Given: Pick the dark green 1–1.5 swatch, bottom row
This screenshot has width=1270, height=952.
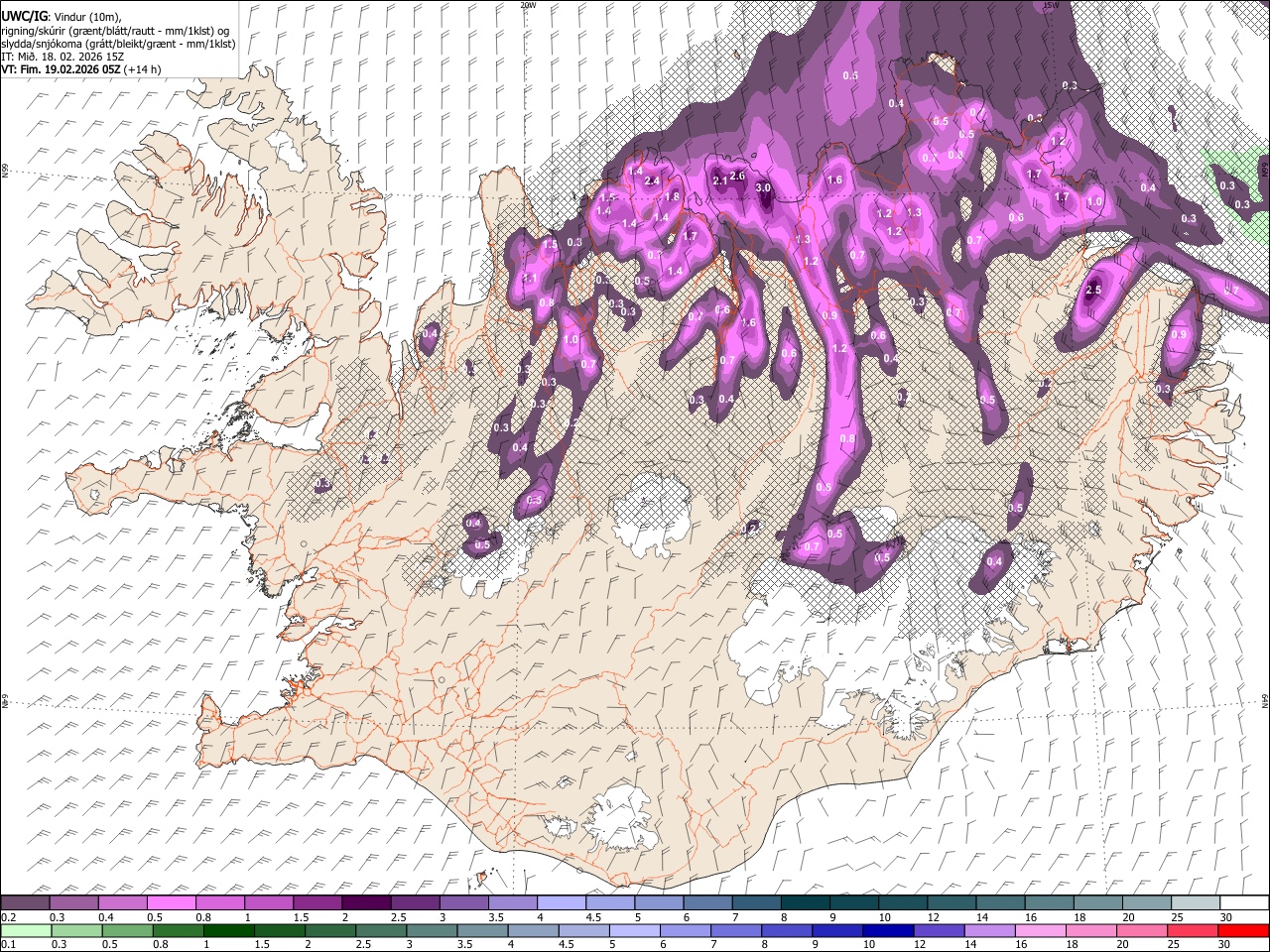Looking at the screenshot, I should [229, 930].
